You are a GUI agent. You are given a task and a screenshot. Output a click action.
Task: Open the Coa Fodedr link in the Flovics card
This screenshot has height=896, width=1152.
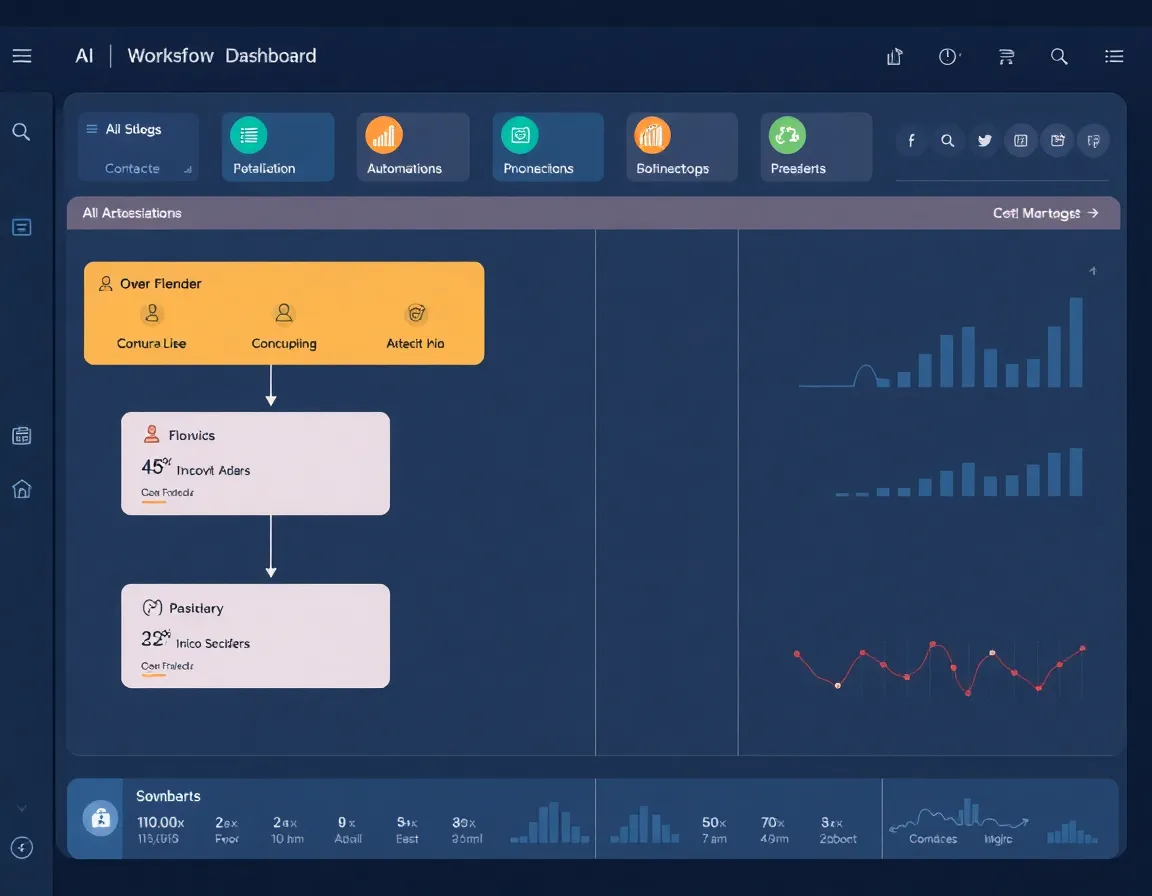(166, 493)
